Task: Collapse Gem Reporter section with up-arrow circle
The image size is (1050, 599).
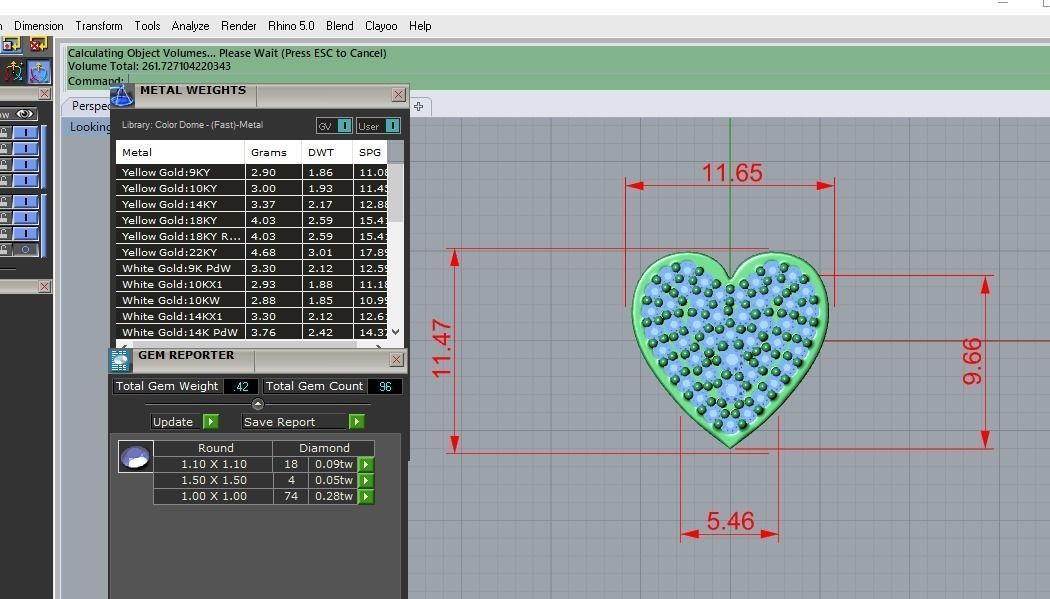Action: pos(258,404)
